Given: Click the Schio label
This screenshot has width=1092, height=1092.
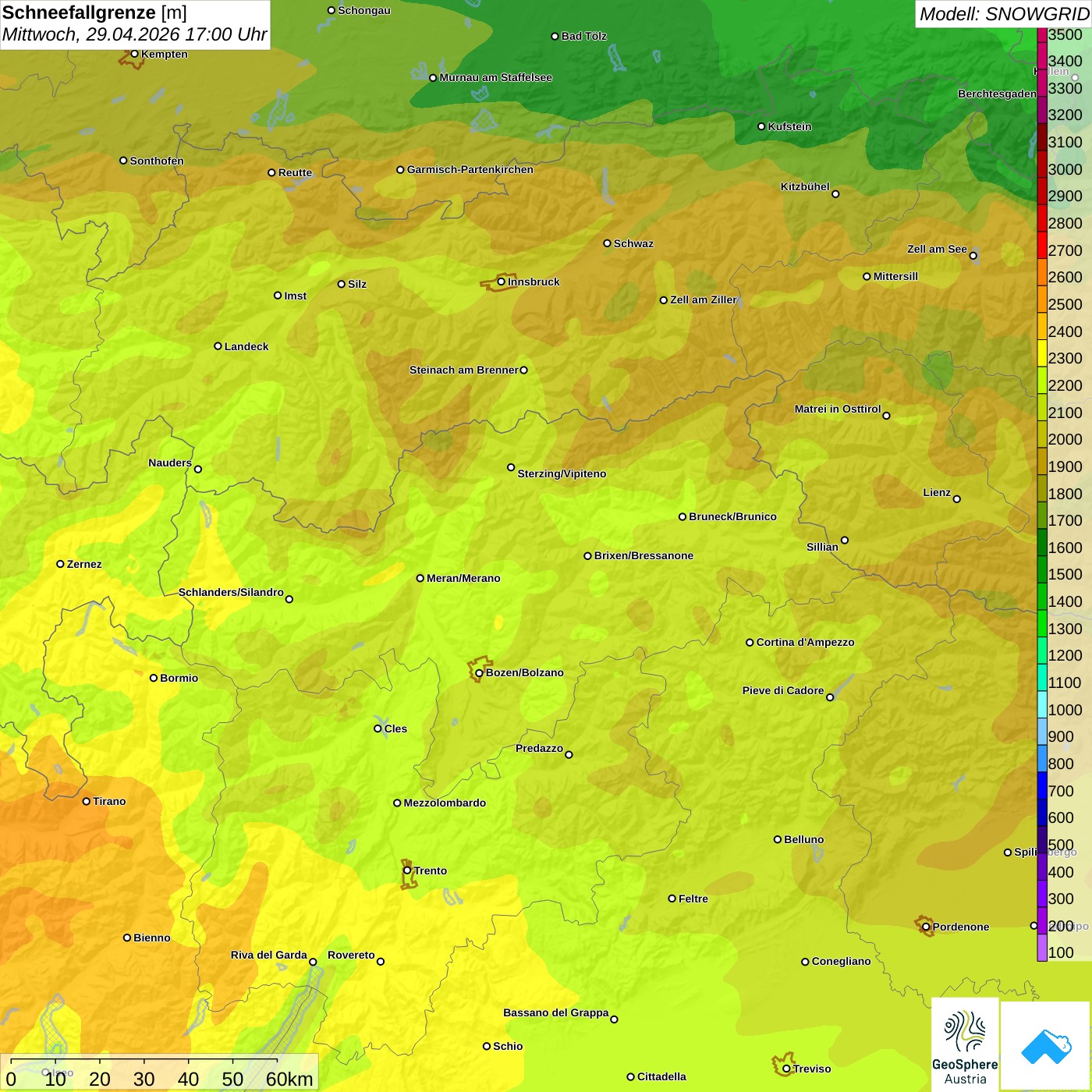Looking at the screenshot, I should click(508, 1046).
